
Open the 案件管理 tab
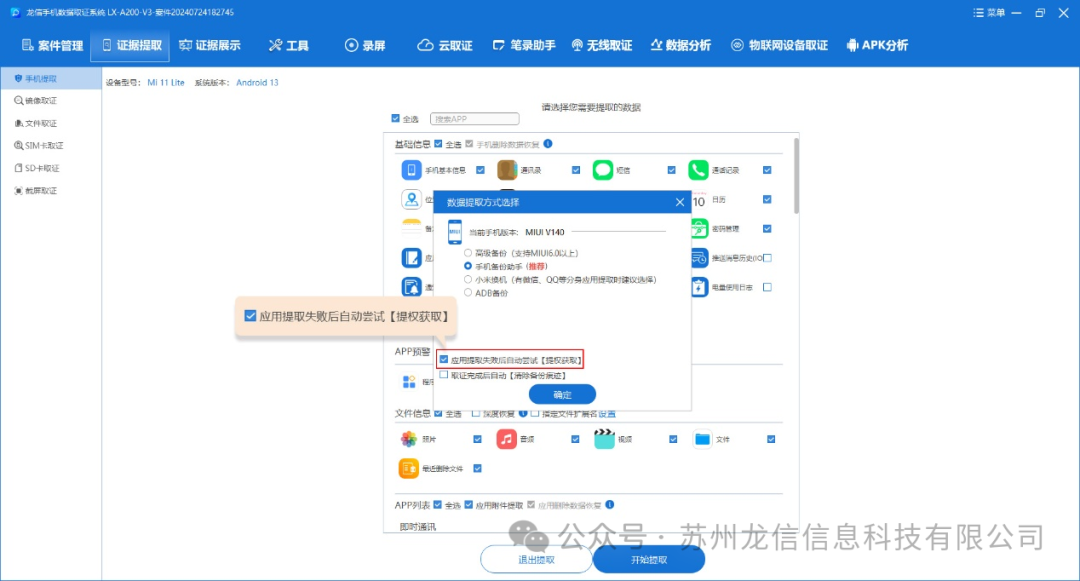click(x=52, y=45)
